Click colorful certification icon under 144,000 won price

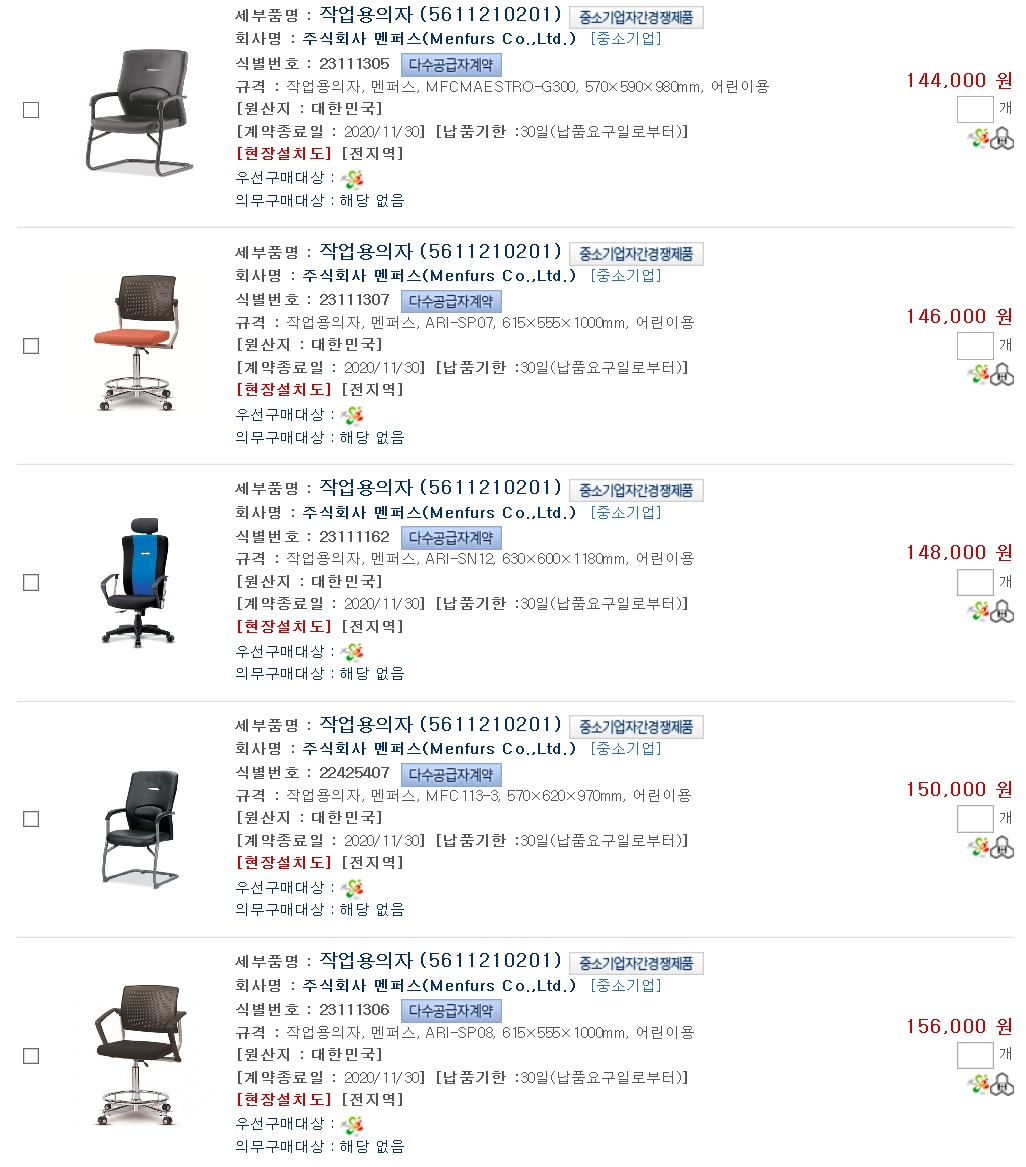[978, 138]
